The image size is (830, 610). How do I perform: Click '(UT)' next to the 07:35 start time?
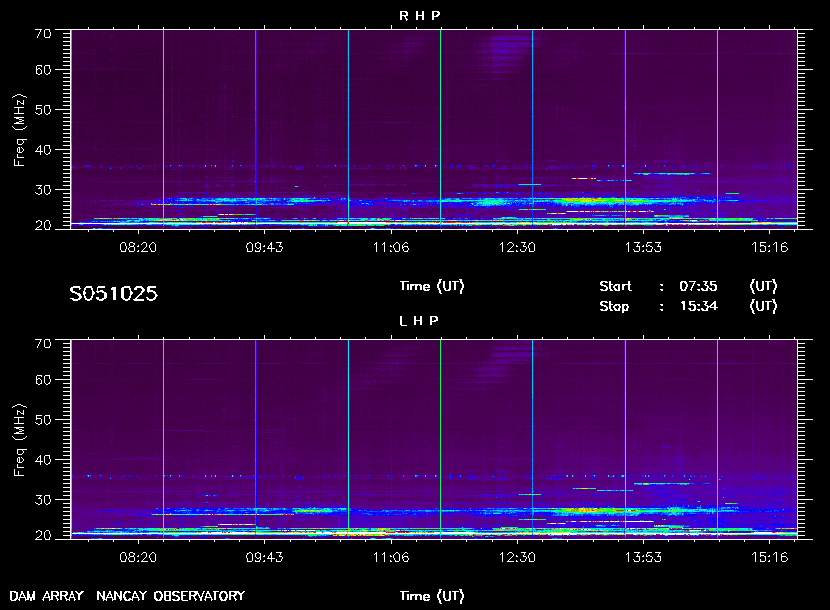(763, 286)
